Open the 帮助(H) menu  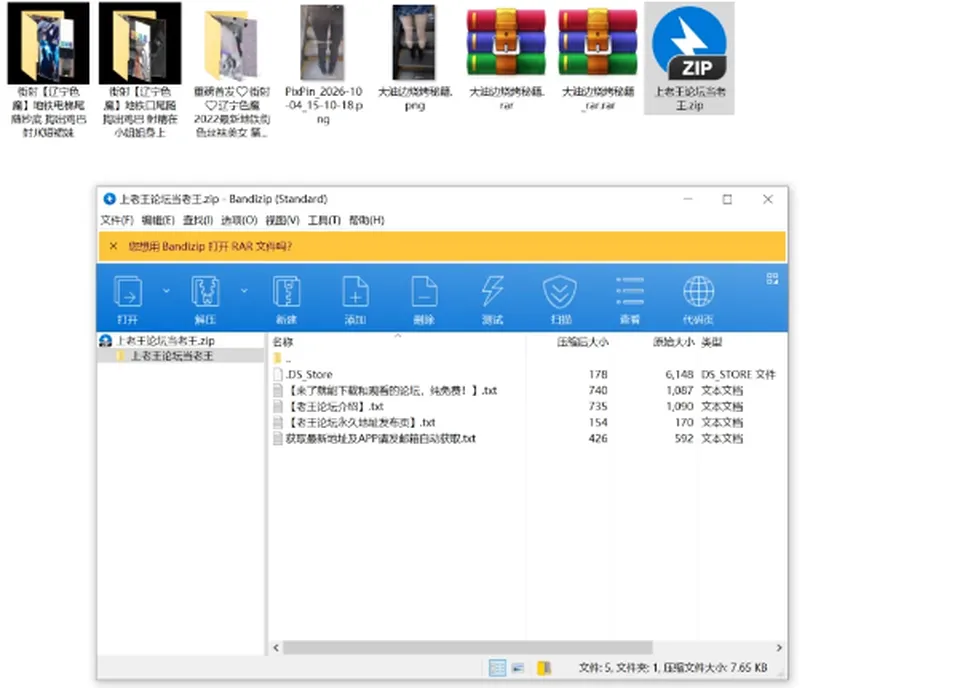tap(366, 220)
